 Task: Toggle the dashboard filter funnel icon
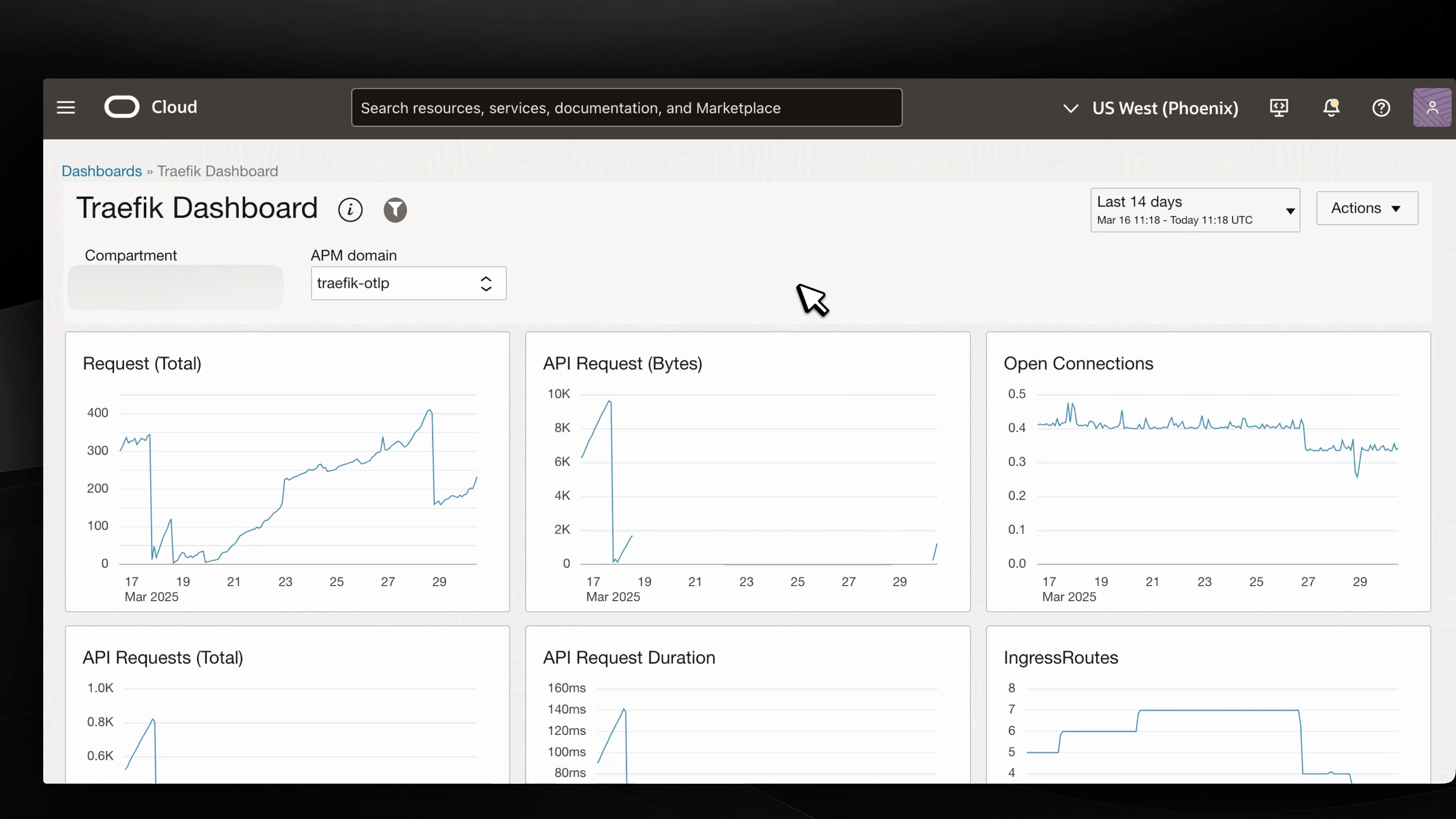tap(395, 210)
